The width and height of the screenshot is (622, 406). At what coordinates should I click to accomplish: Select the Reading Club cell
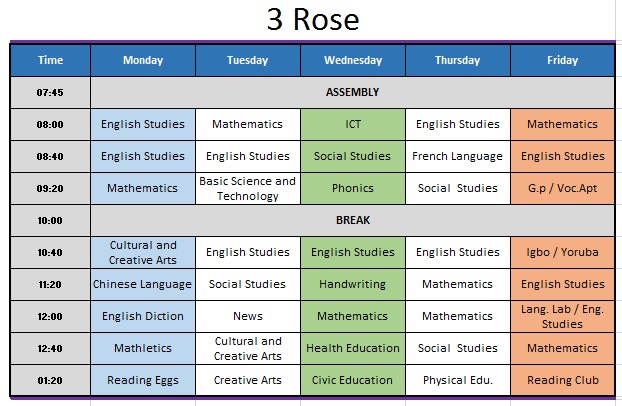[x=562, y=380]
